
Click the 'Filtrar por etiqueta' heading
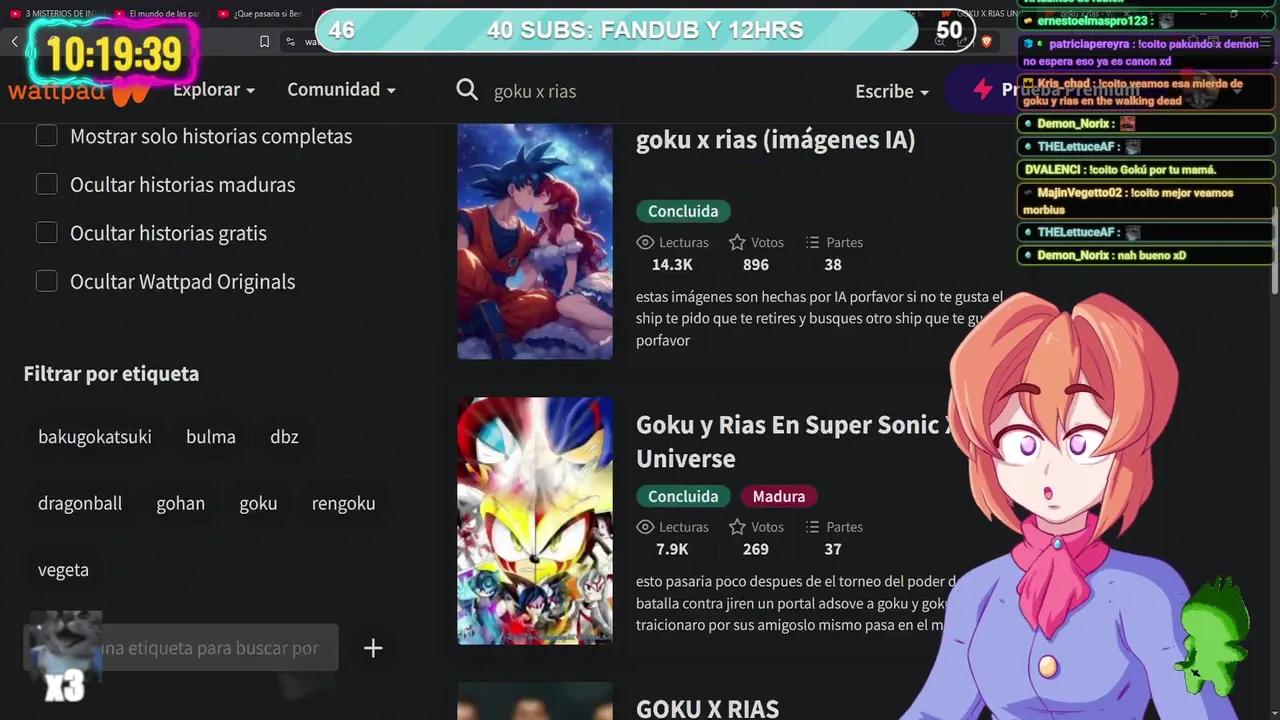[111, 374]
